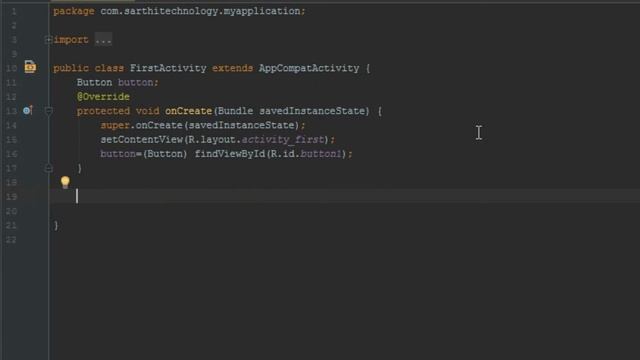The height and width of the screenshot is (360, 640).
Task: Click line number 16 in gutter
Action: (11, 154)
